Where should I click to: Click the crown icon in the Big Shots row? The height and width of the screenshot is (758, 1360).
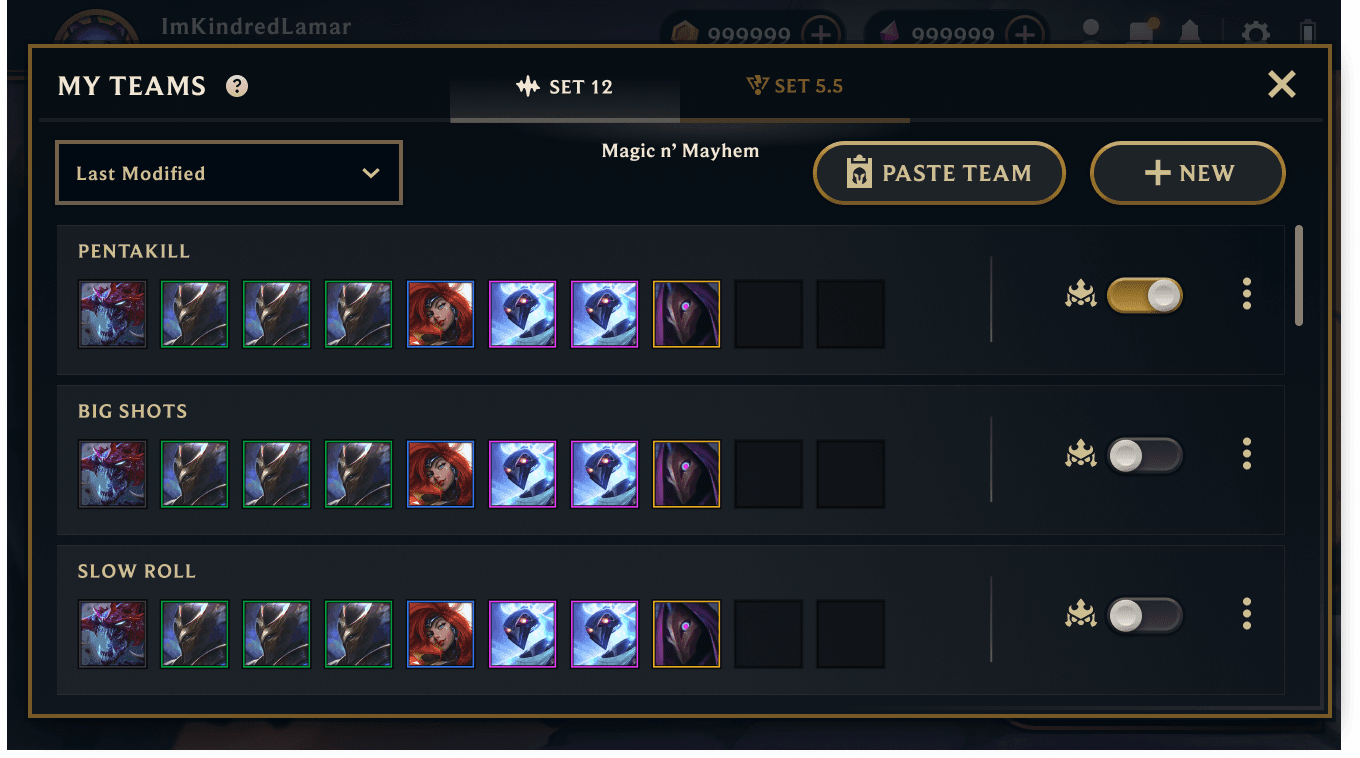click(x=1080, y=456)
